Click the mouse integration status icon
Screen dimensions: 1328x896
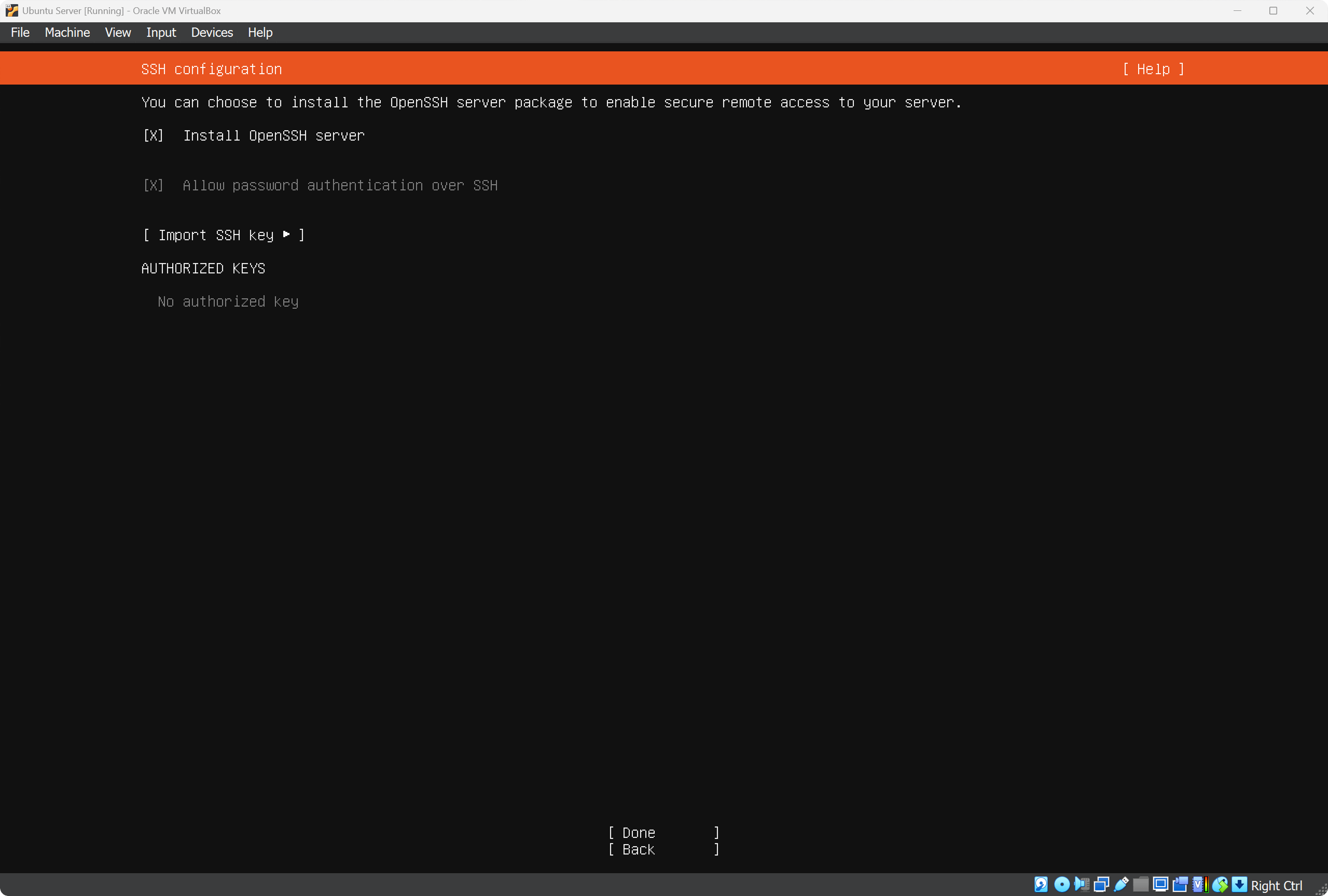coord(1220,885)
